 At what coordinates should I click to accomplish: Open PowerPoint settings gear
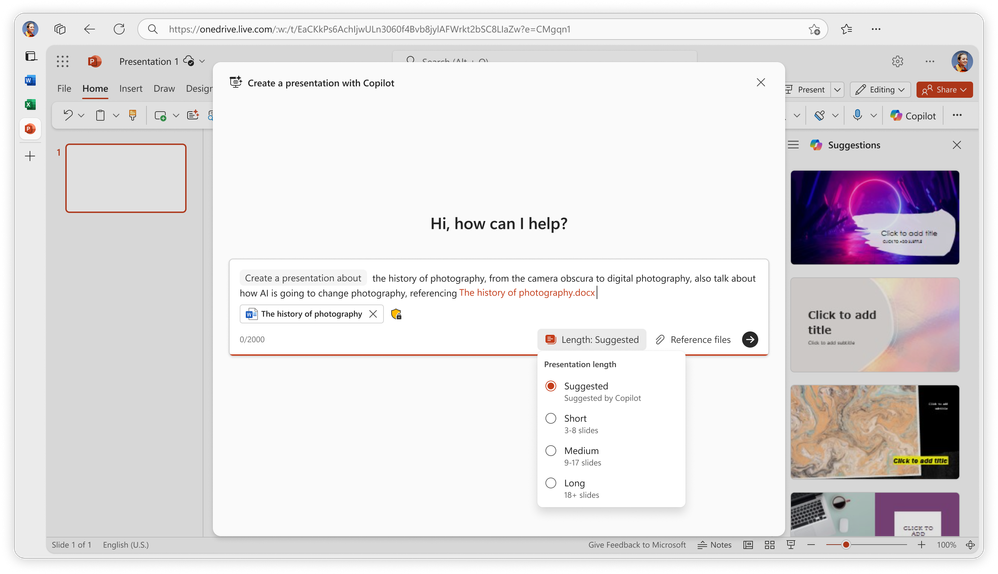[897, 61]
